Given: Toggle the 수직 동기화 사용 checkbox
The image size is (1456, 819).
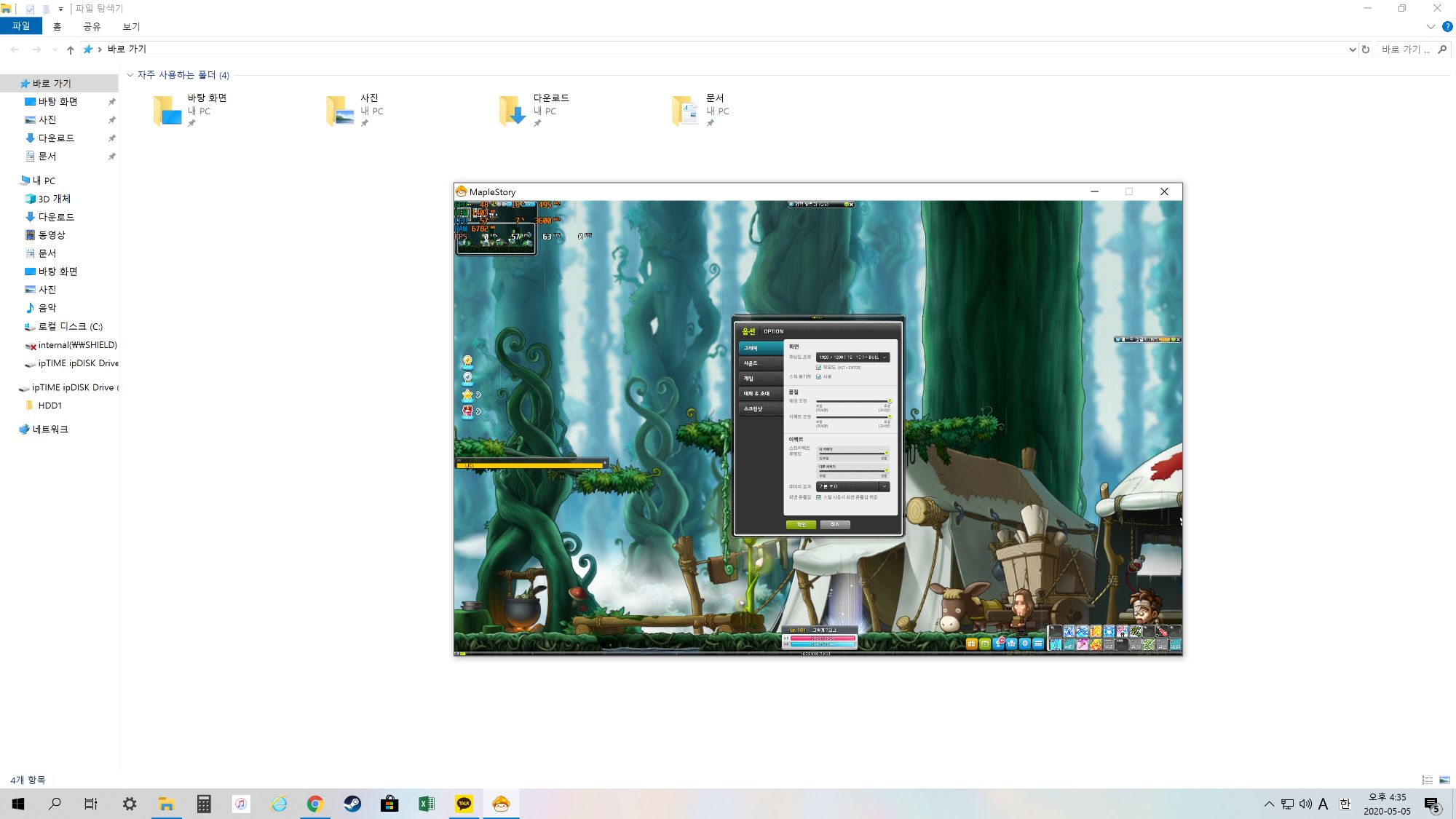Looking at the screenshot, I should point(818,377).
